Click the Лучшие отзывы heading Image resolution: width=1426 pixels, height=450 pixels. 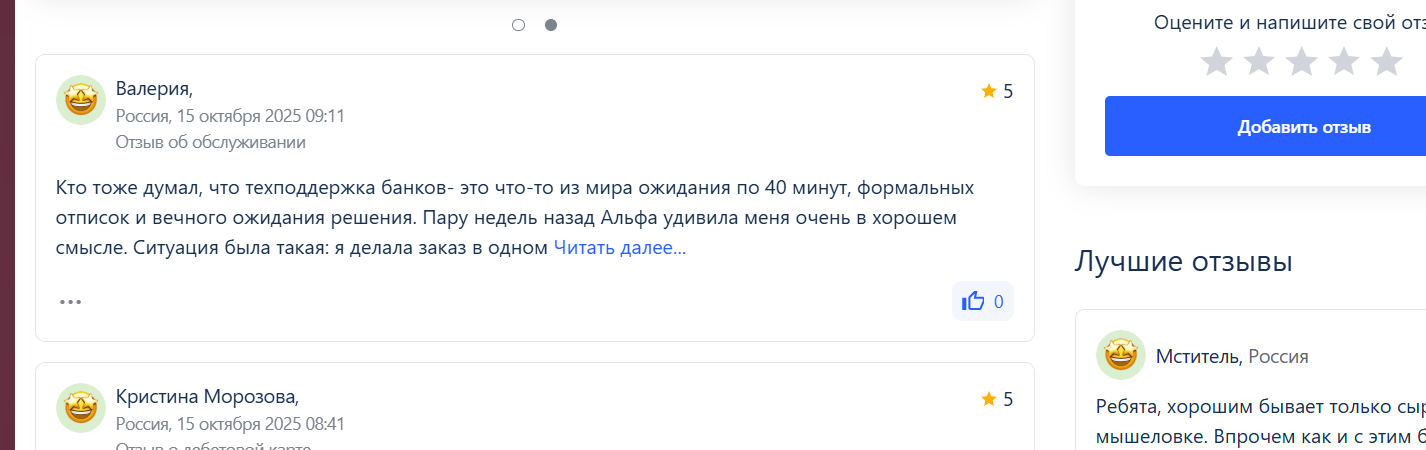(1183, 262)
